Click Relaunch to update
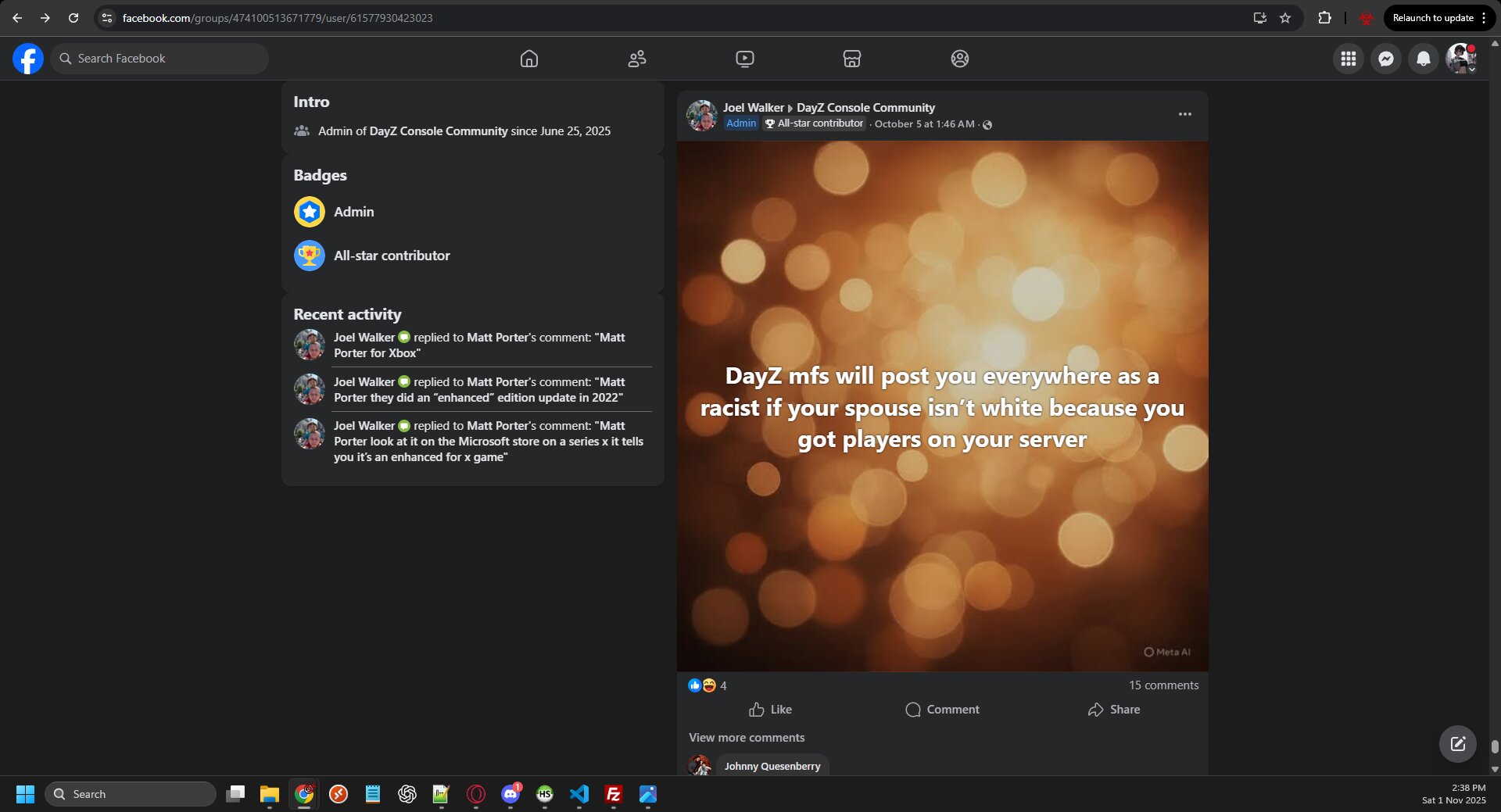Screen dimensions: 1501x812 coord(1432,18)
